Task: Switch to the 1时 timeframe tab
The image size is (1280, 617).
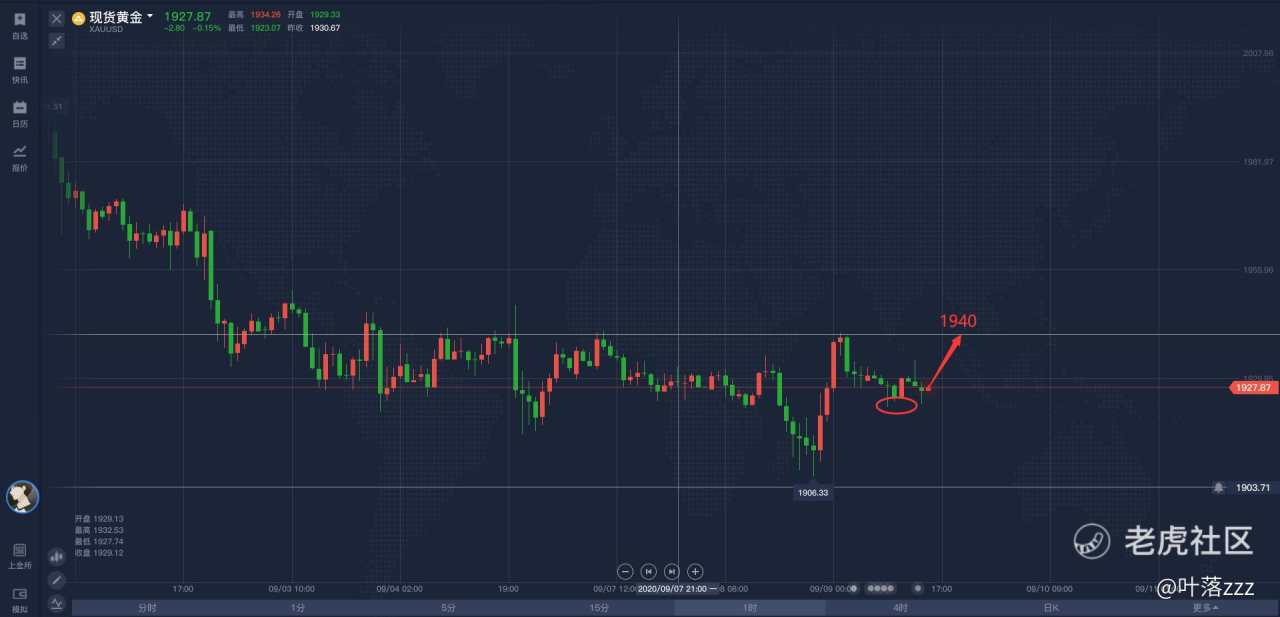Action: point(749,608)
